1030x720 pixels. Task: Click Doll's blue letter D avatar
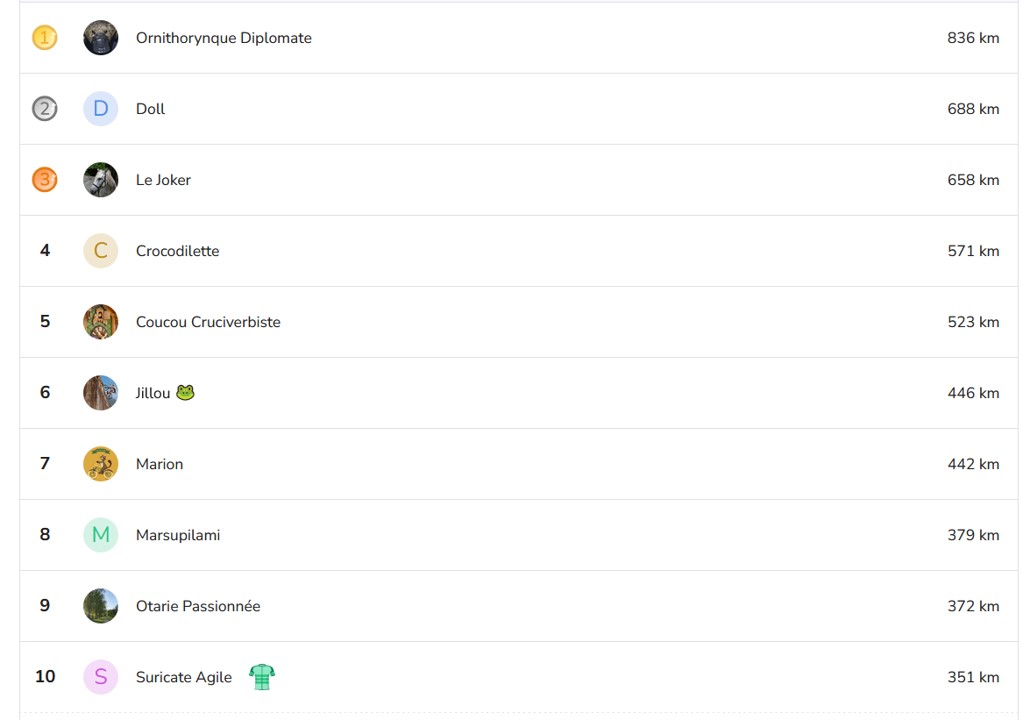[x=100, y=109]
